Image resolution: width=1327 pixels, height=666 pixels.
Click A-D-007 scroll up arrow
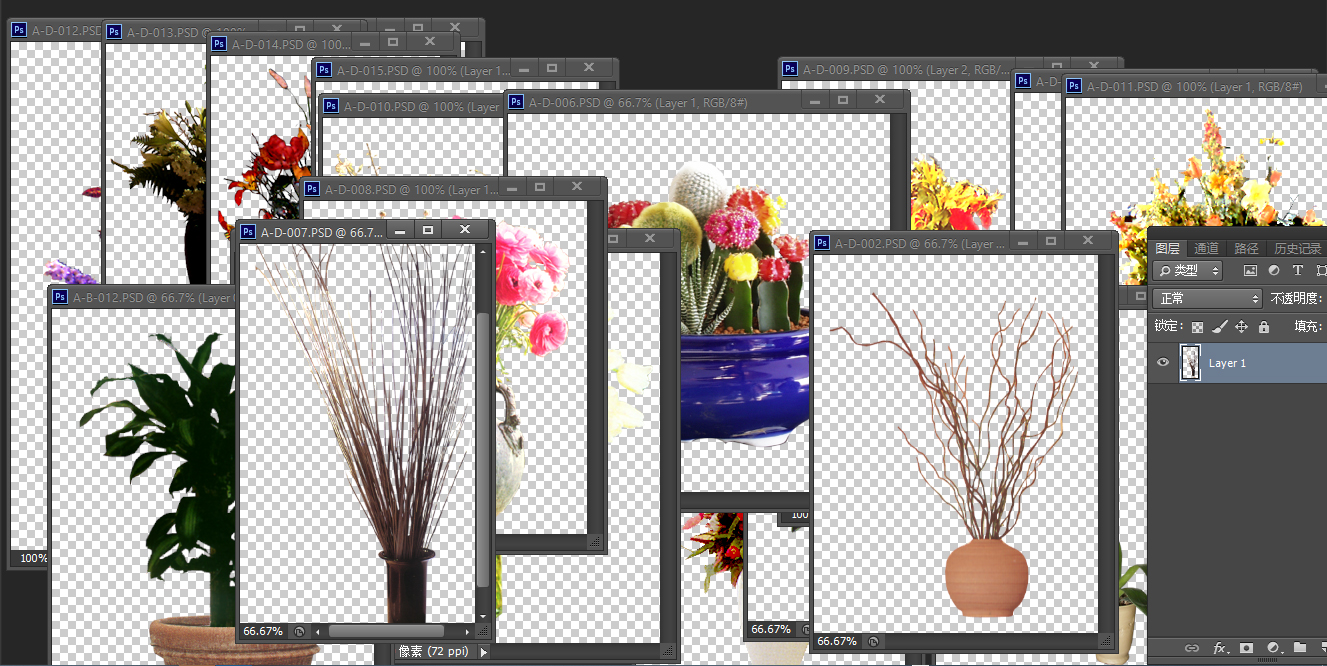(x=484, y=250)
